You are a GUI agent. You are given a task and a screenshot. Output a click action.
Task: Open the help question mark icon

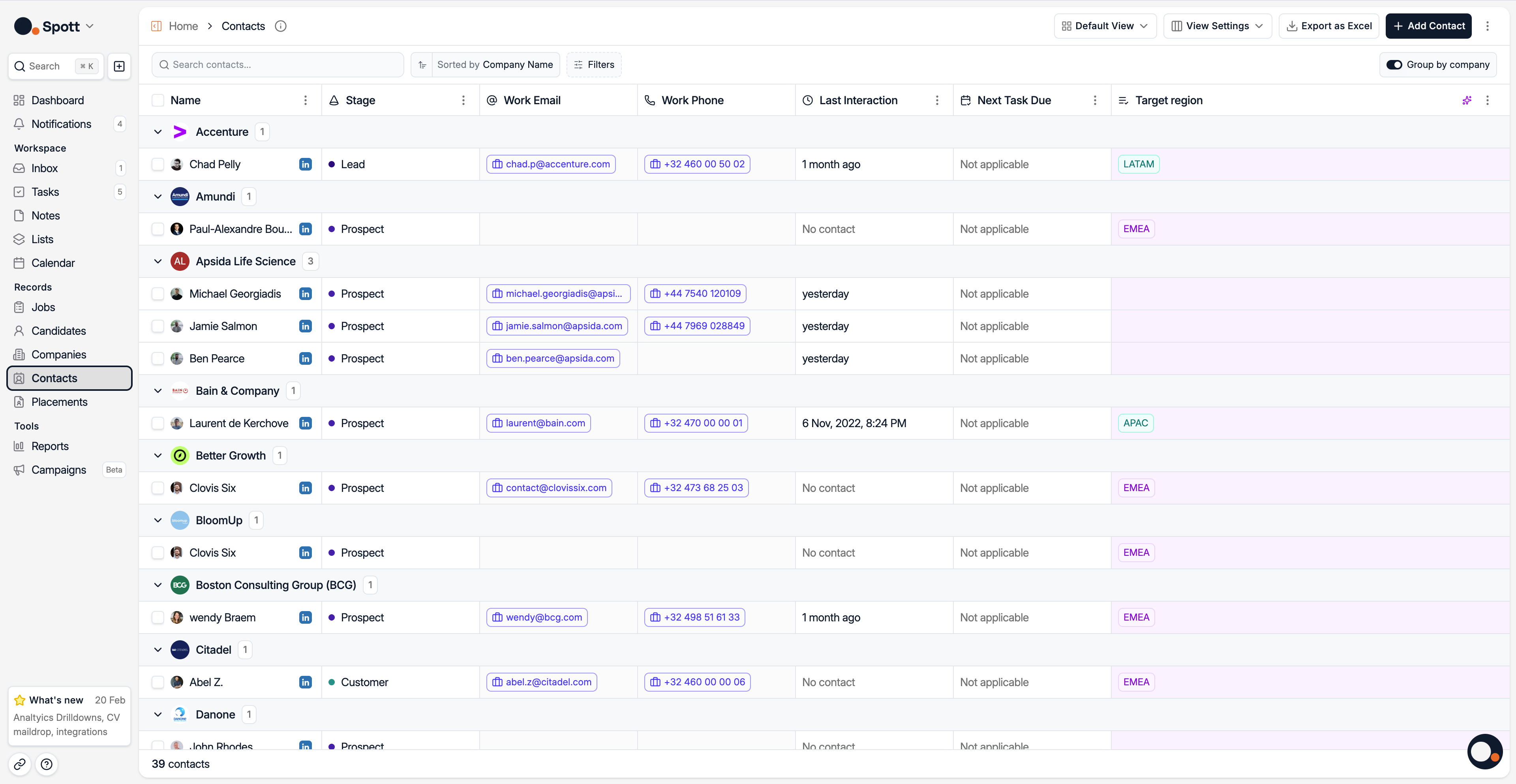point(47,764)
